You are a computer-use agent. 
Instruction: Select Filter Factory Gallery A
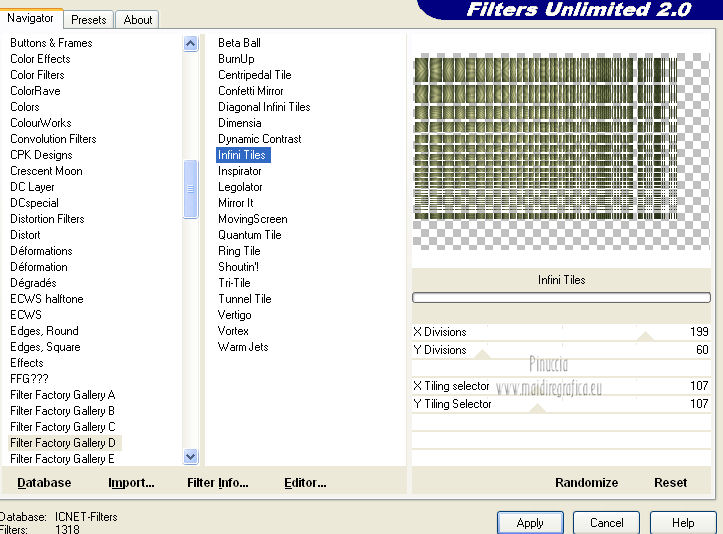click(x=62, y=395)
